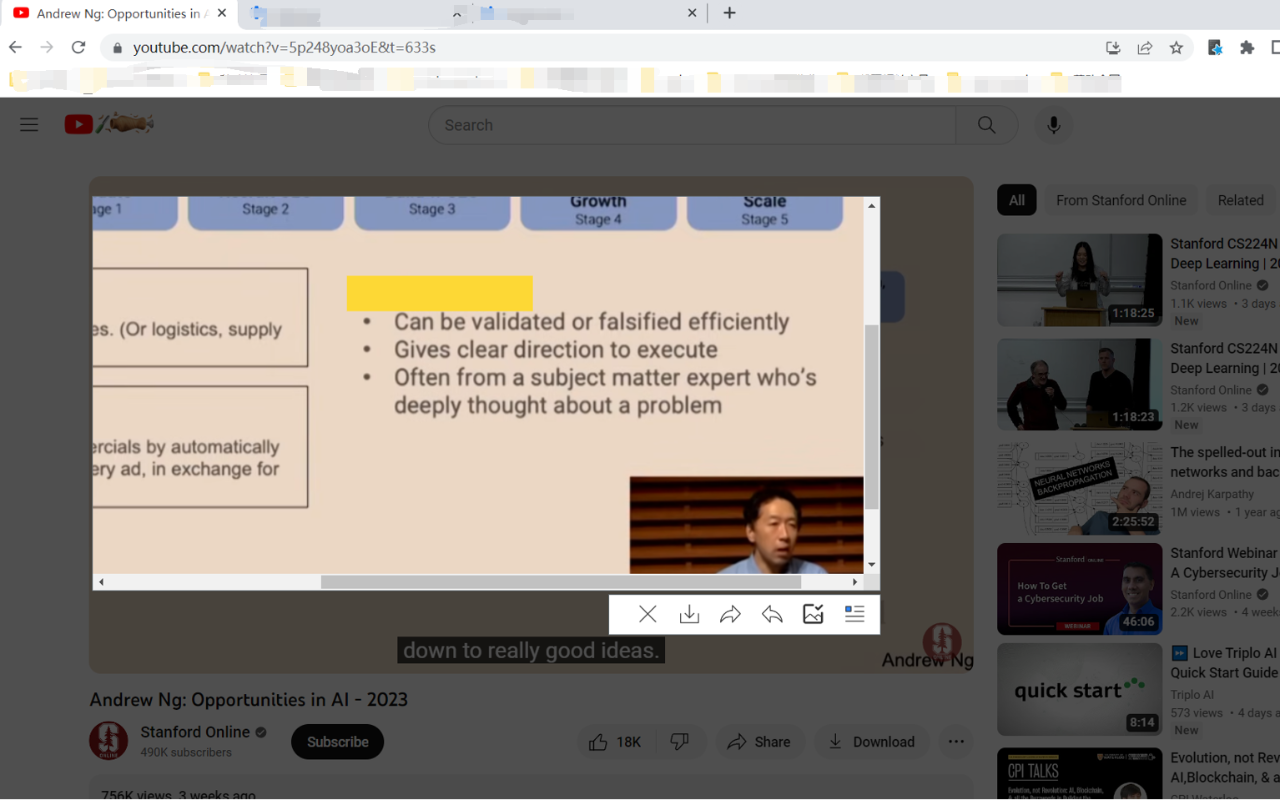Open the YouTube guide hamburger menu

(x=29, y=125)
